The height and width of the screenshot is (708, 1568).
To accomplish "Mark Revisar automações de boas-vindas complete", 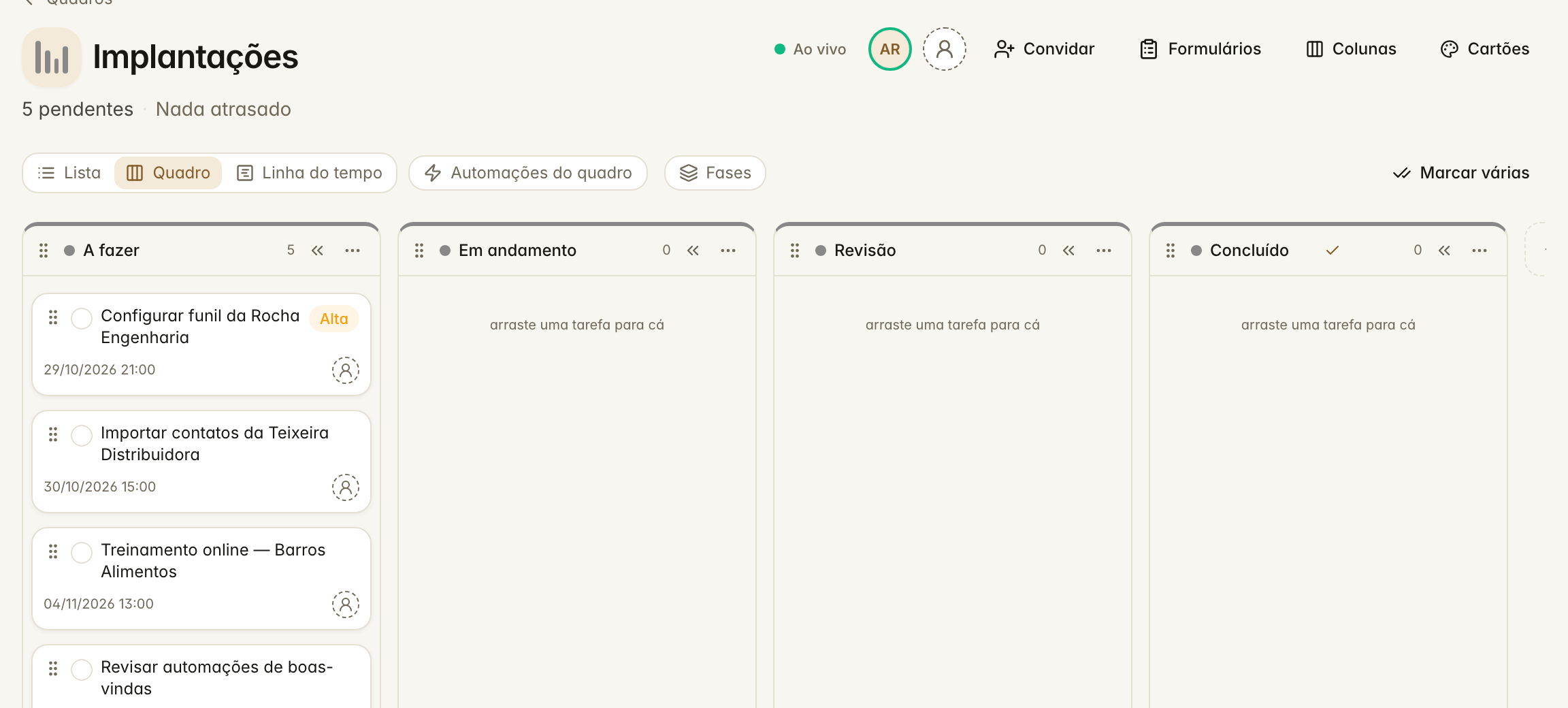I will 82,669.
